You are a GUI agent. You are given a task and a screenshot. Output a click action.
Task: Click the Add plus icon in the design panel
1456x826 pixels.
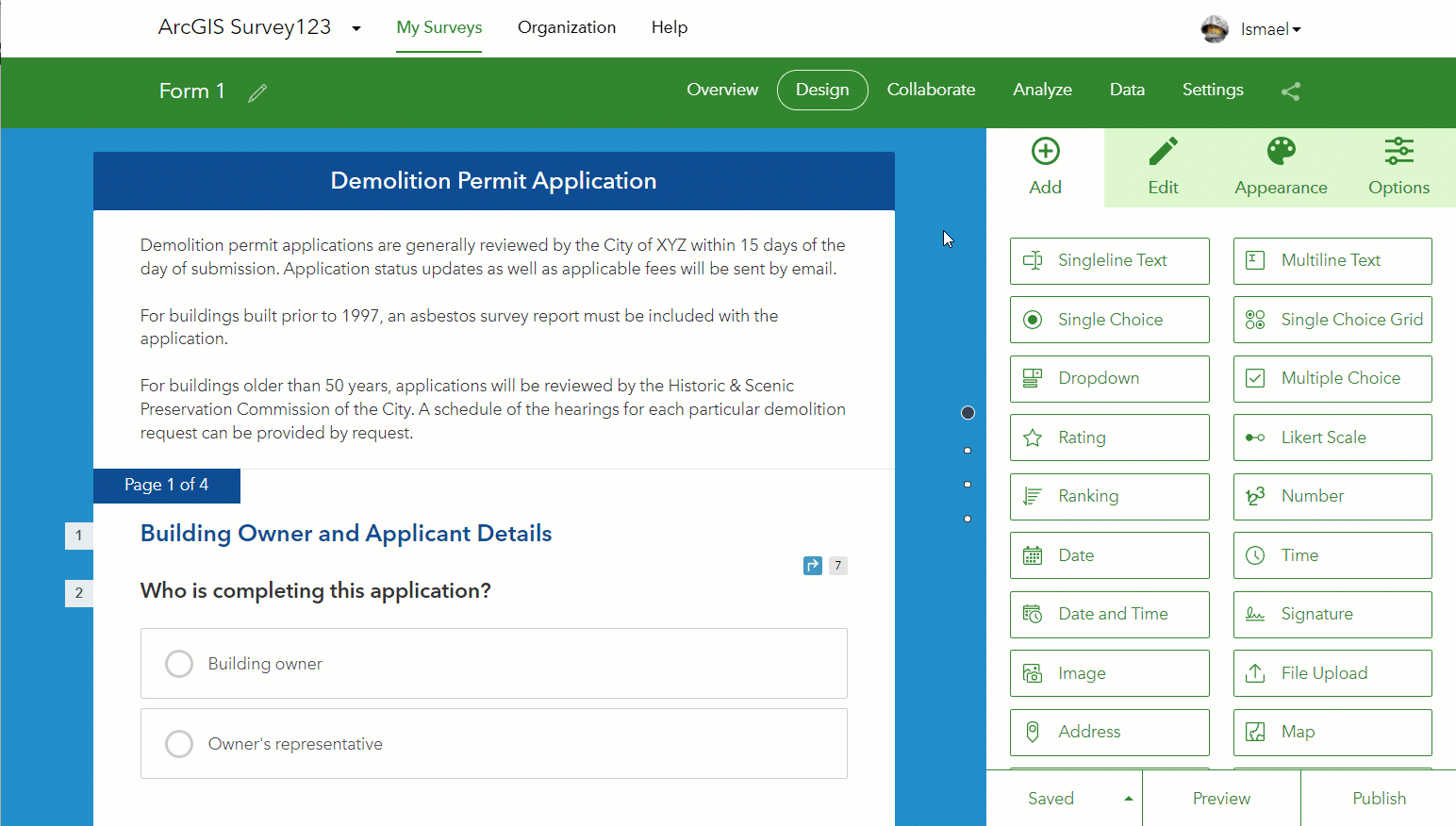click(1045, 151)
